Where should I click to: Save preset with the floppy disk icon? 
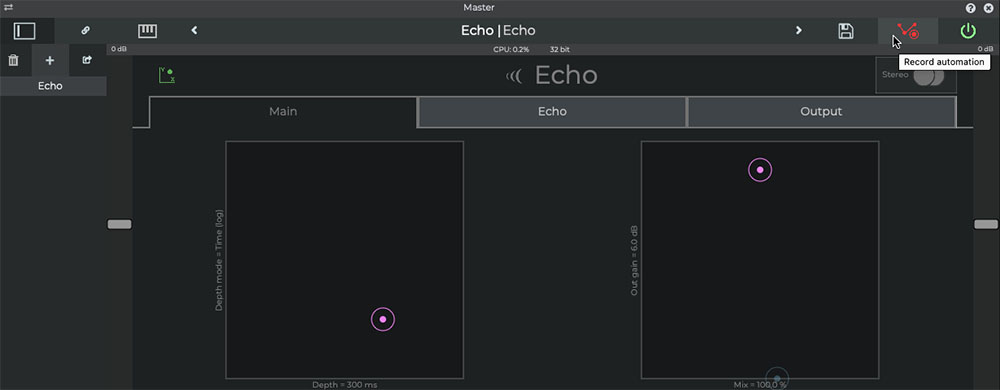click(x=846, y=31)
